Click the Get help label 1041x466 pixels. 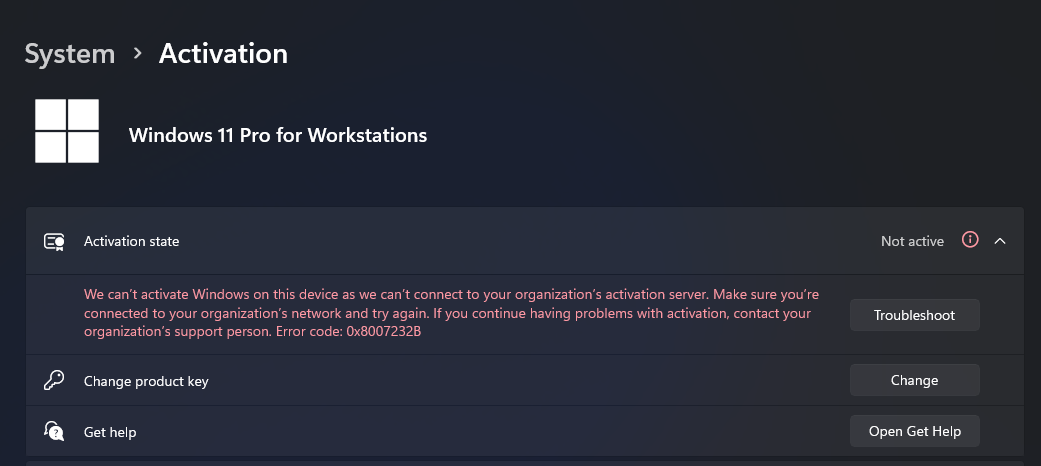pyautogui.click(x=110, y=432)
